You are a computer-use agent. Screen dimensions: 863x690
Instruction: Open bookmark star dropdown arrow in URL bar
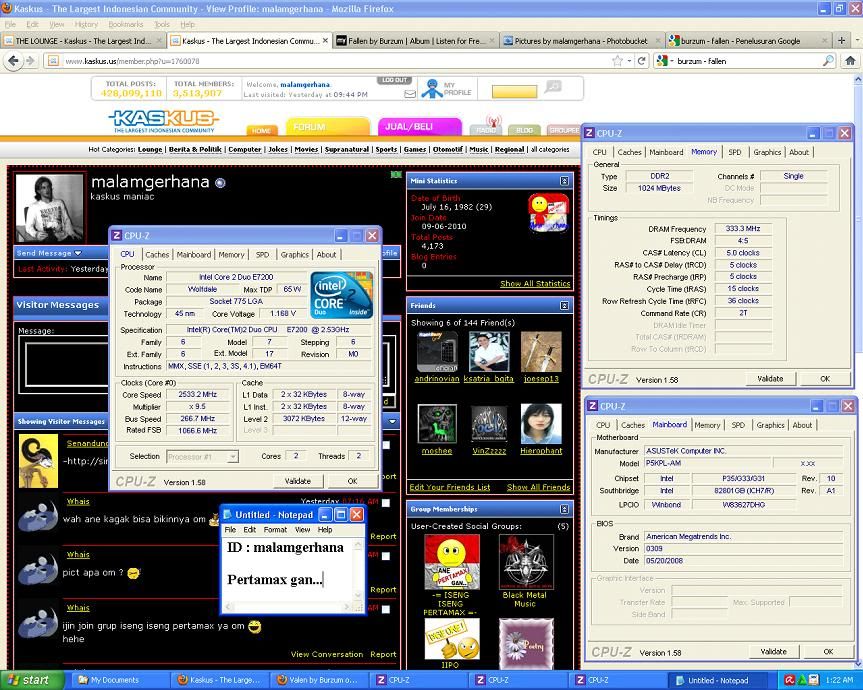click(629, 61)
